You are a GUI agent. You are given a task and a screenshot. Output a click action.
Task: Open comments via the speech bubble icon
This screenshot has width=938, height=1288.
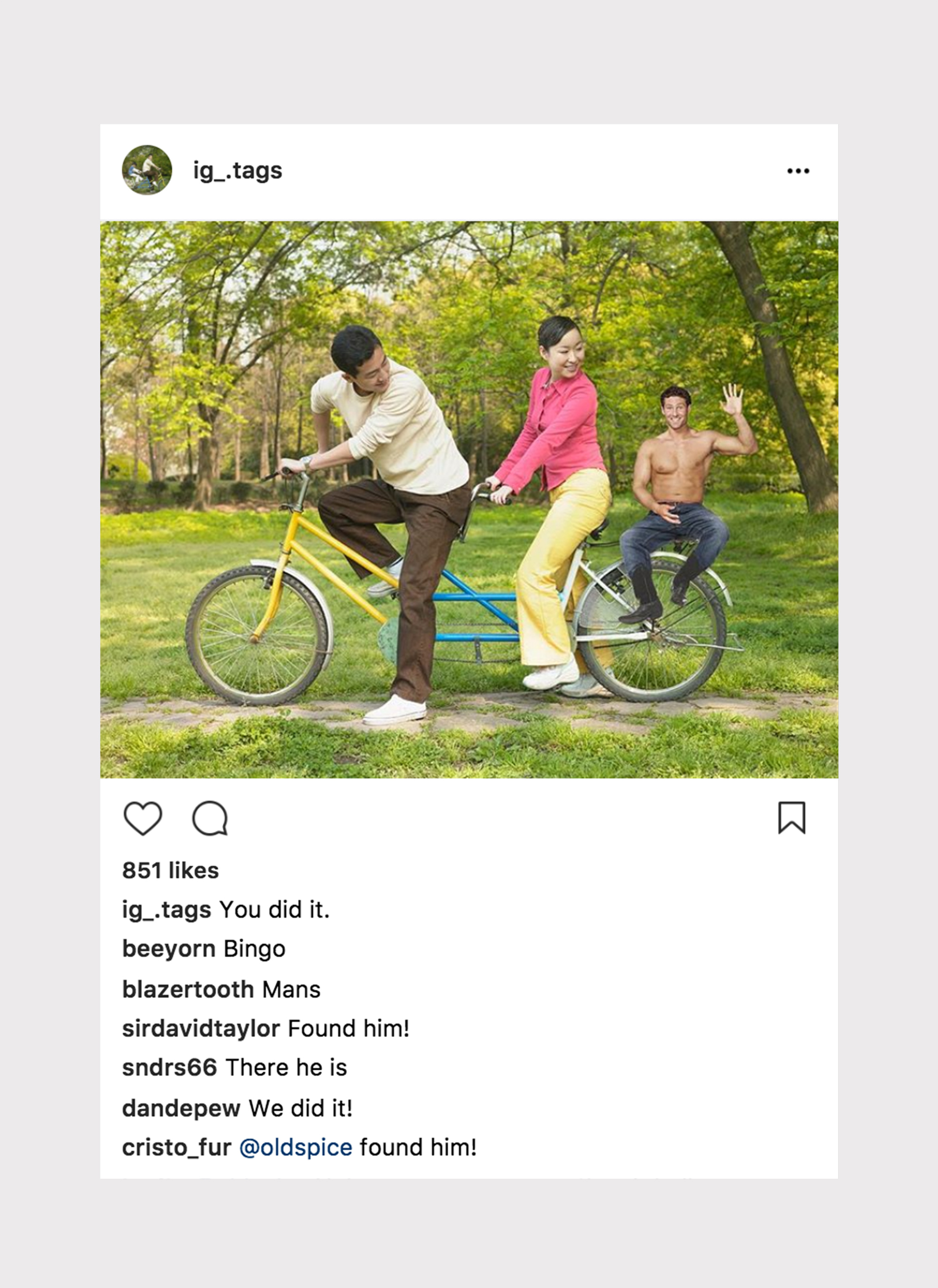(210, 818)
